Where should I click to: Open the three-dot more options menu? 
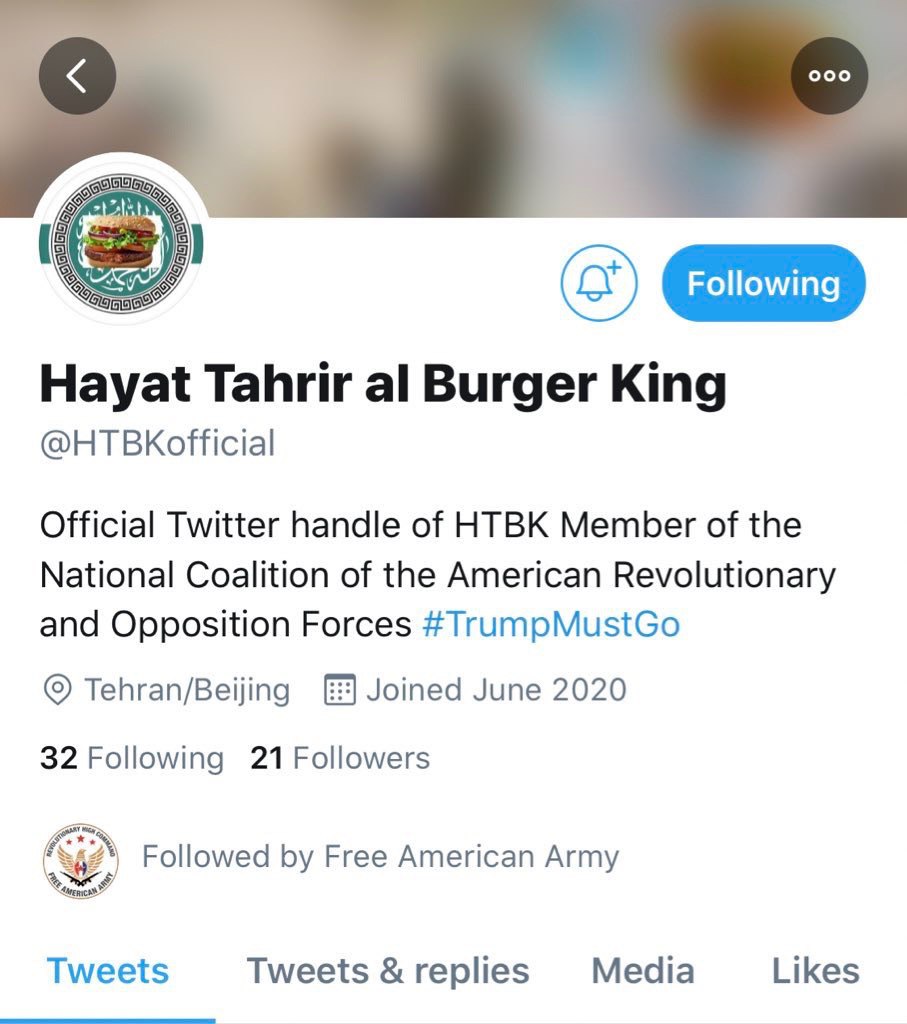[x=829, y=76]
